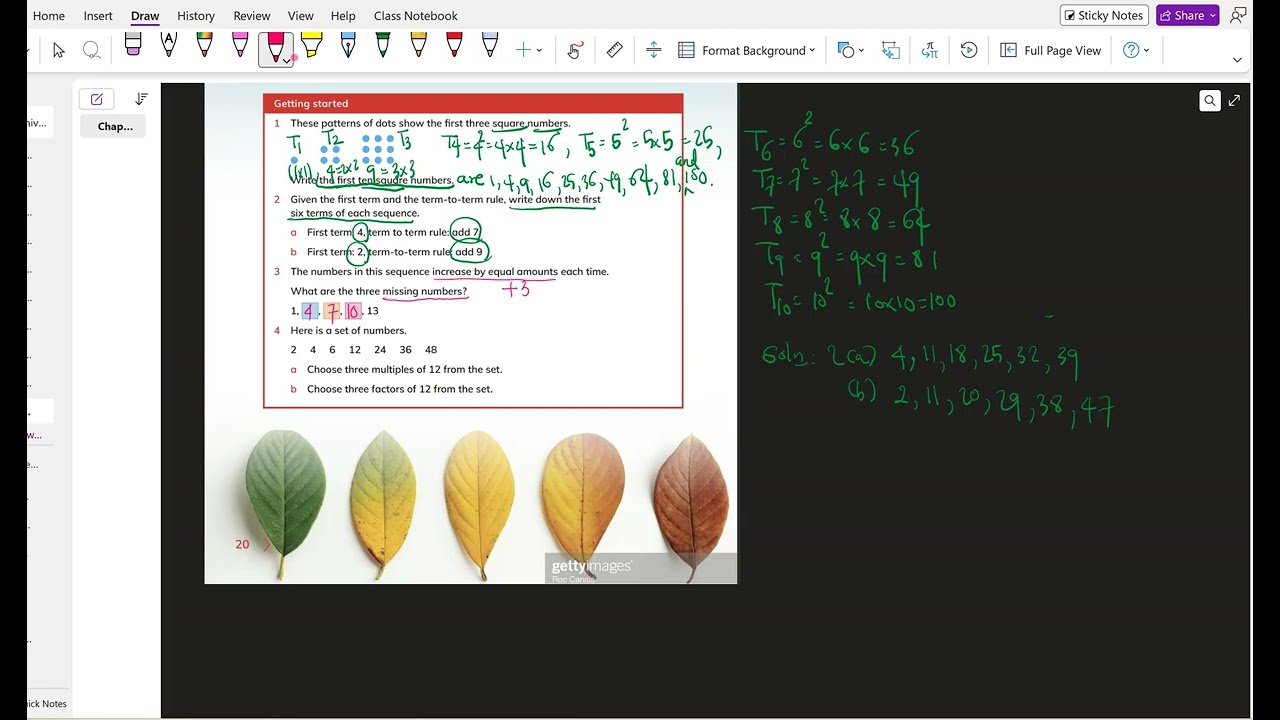Open Sticky Notes
Viewport: 1280px width, 720px height.
click(1104, 15)
